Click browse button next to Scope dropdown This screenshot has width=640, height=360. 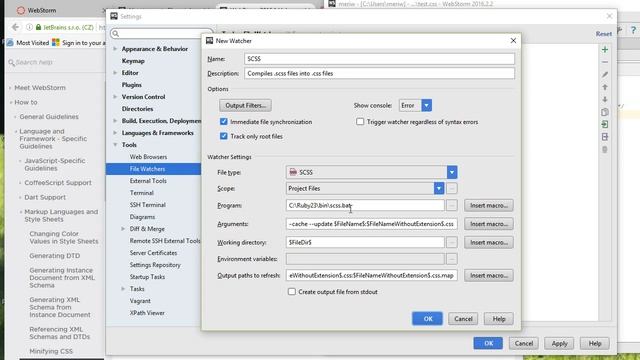click(x=451, y=189)
